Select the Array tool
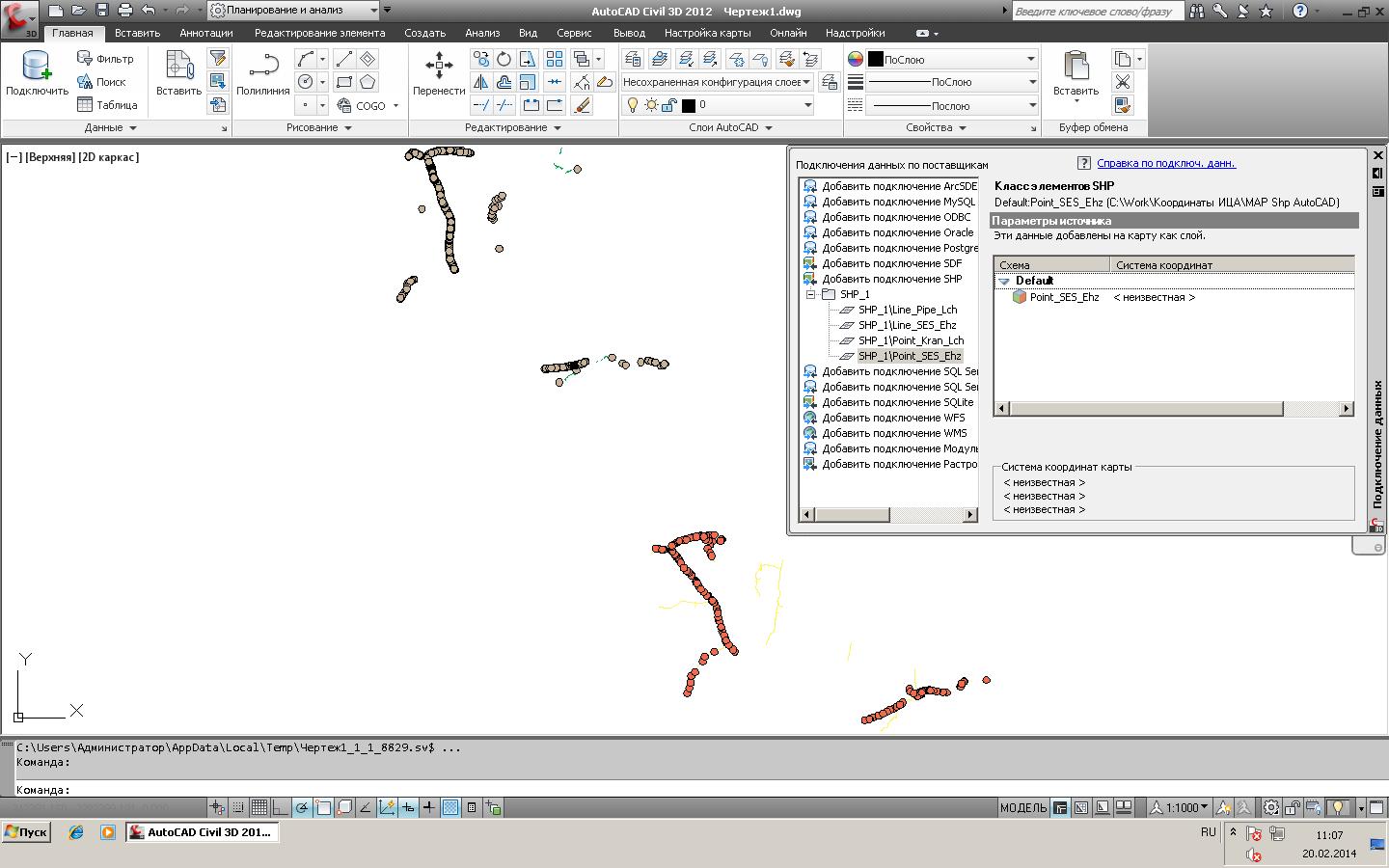The image size is (1389, 868). click(555, 59)
